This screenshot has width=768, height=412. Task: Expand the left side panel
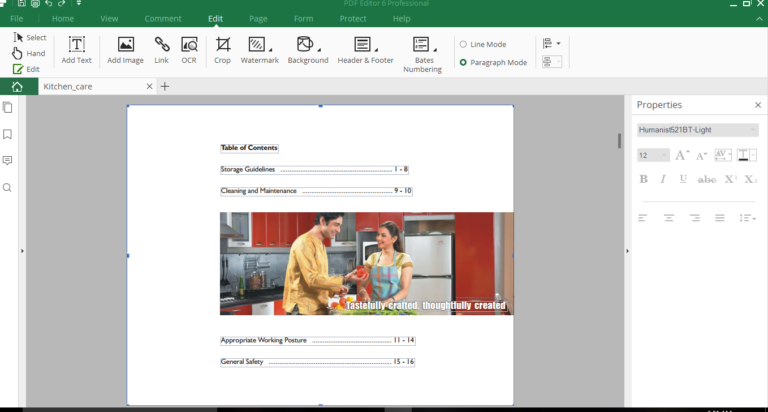(x=22, y=251)
